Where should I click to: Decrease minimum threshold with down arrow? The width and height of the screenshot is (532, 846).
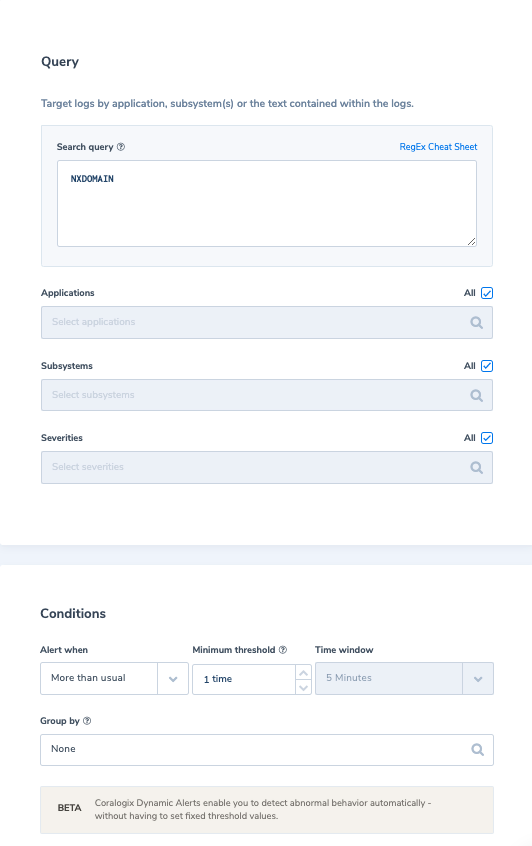click(x=304, y=687)
